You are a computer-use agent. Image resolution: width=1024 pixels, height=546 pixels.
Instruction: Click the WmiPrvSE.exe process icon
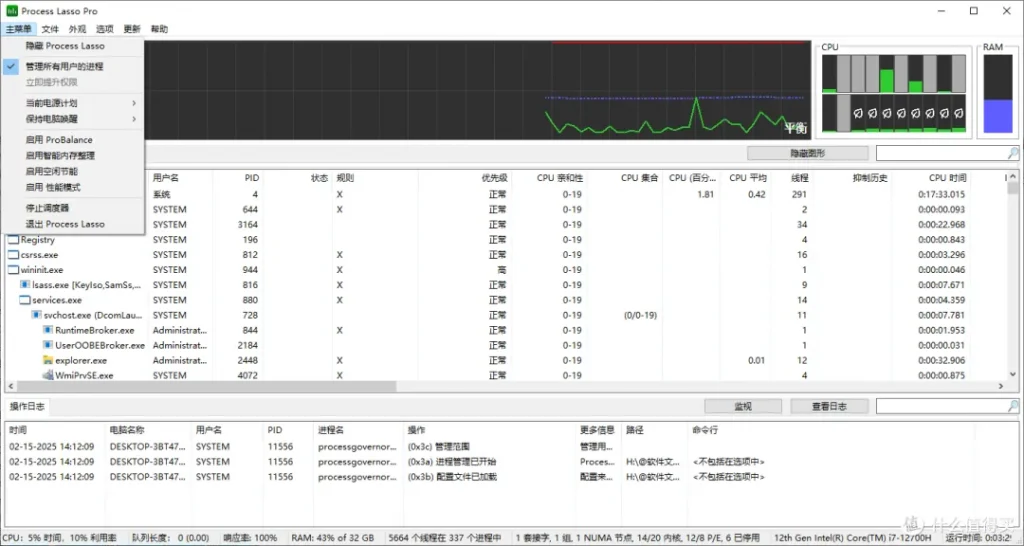click(48, 376)
